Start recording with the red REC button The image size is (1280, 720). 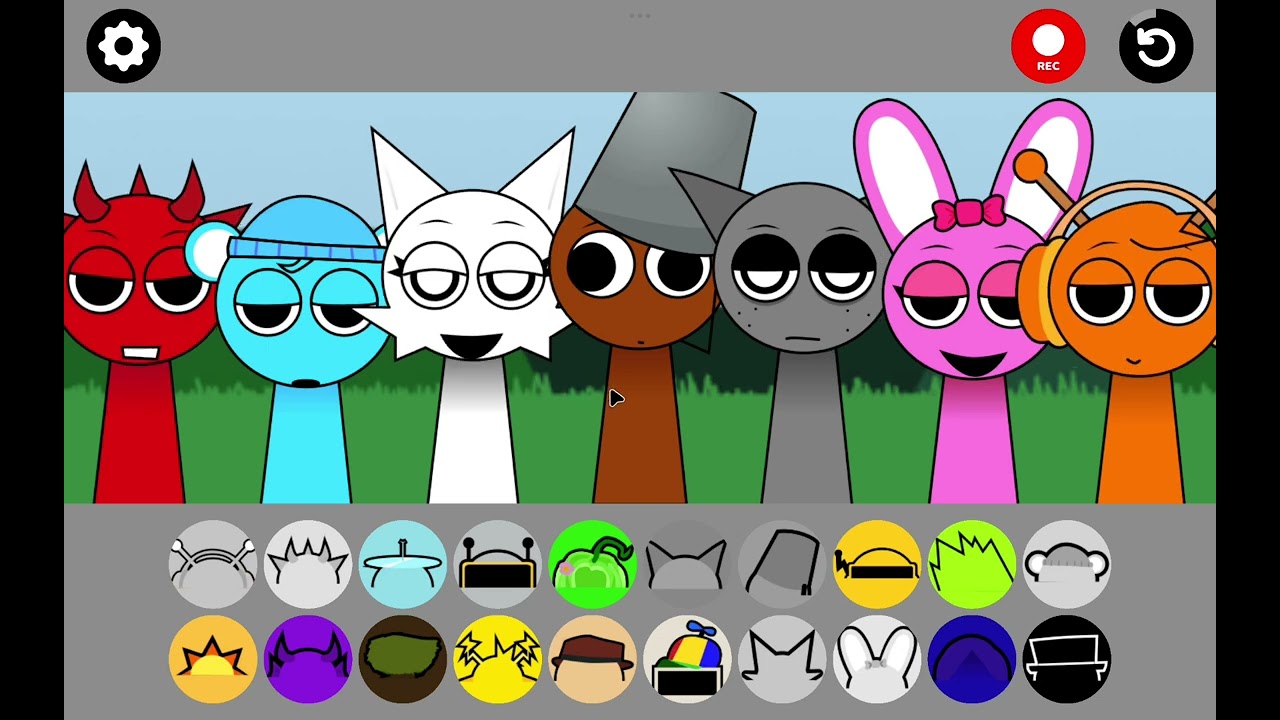(x=1048, y=46)
